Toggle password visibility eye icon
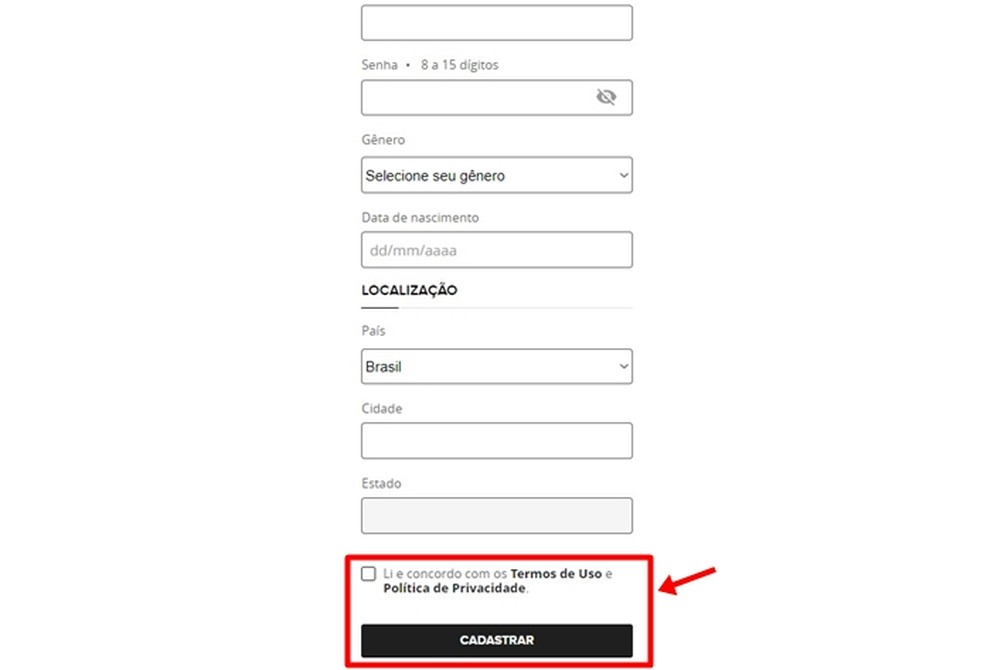 [606, 97]
